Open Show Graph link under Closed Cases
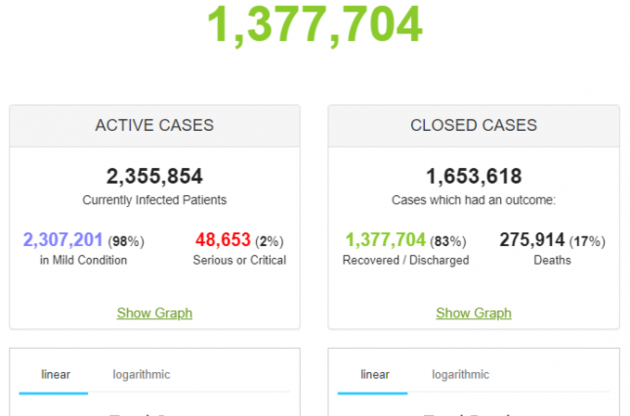This screenshot has height=416, width=630. click(x=473, y=313)
